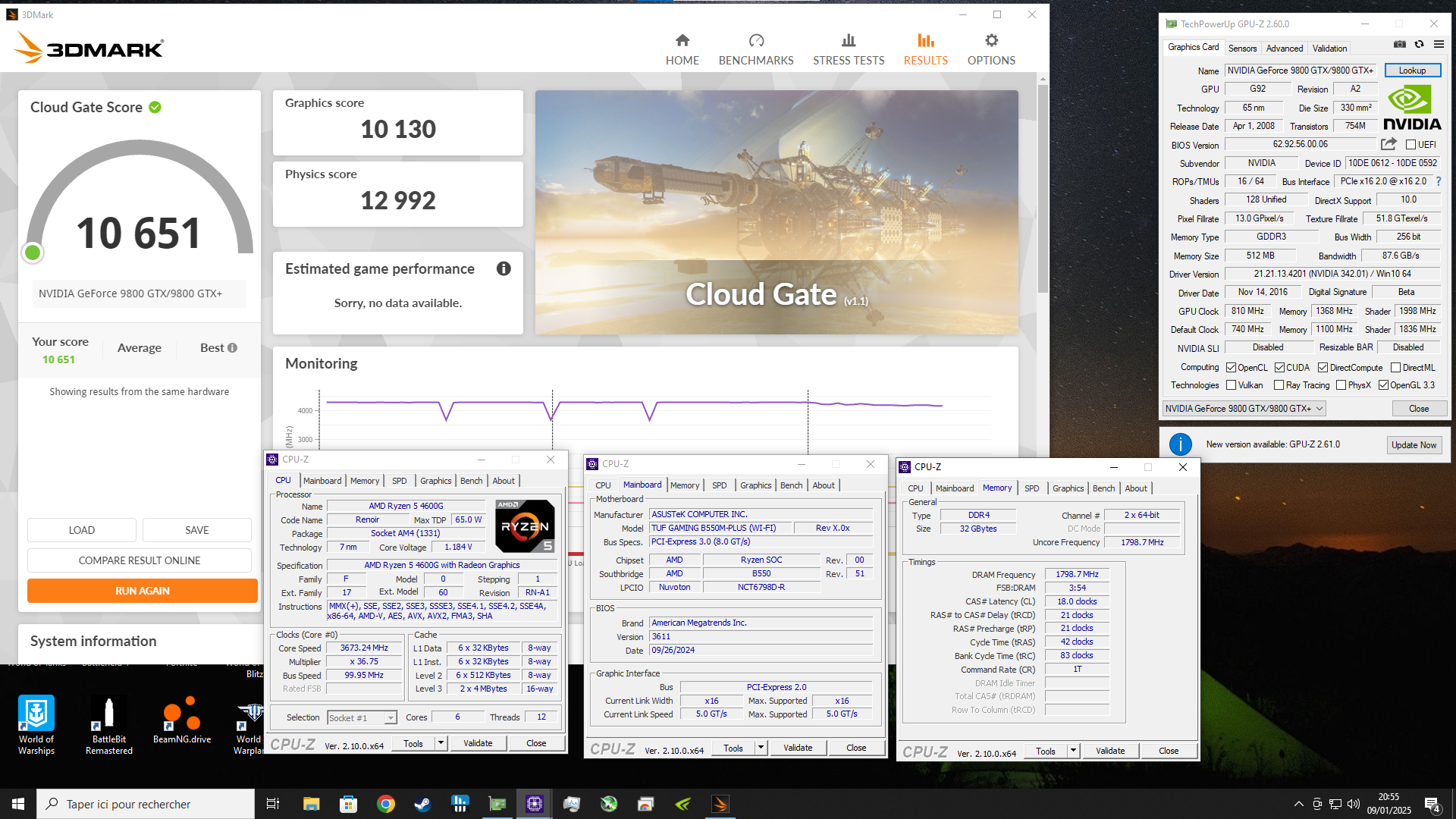Expand Tools arrow in CPU-Z CPU window
1456x819 pixels.
(441, 743)
